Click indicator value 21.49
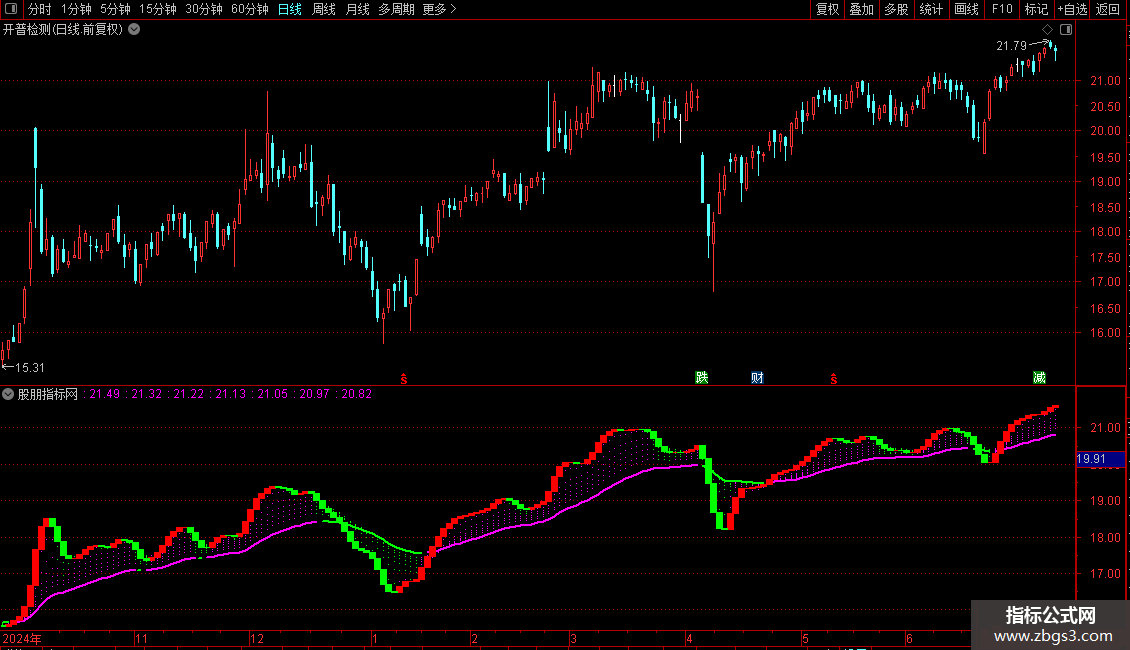 [104, 394]
